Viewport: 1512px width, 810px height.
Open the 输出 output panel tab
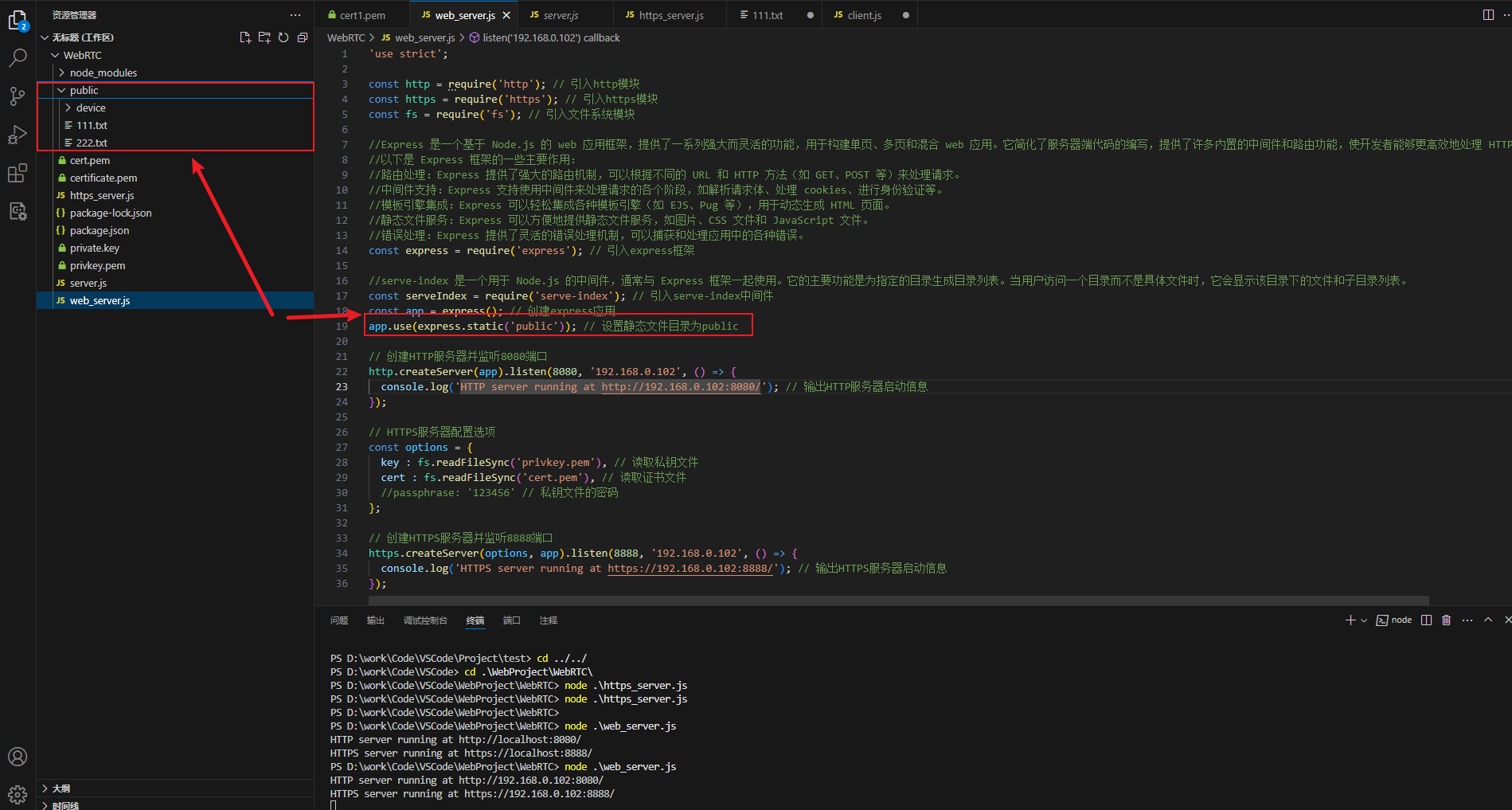pos(376,620)
